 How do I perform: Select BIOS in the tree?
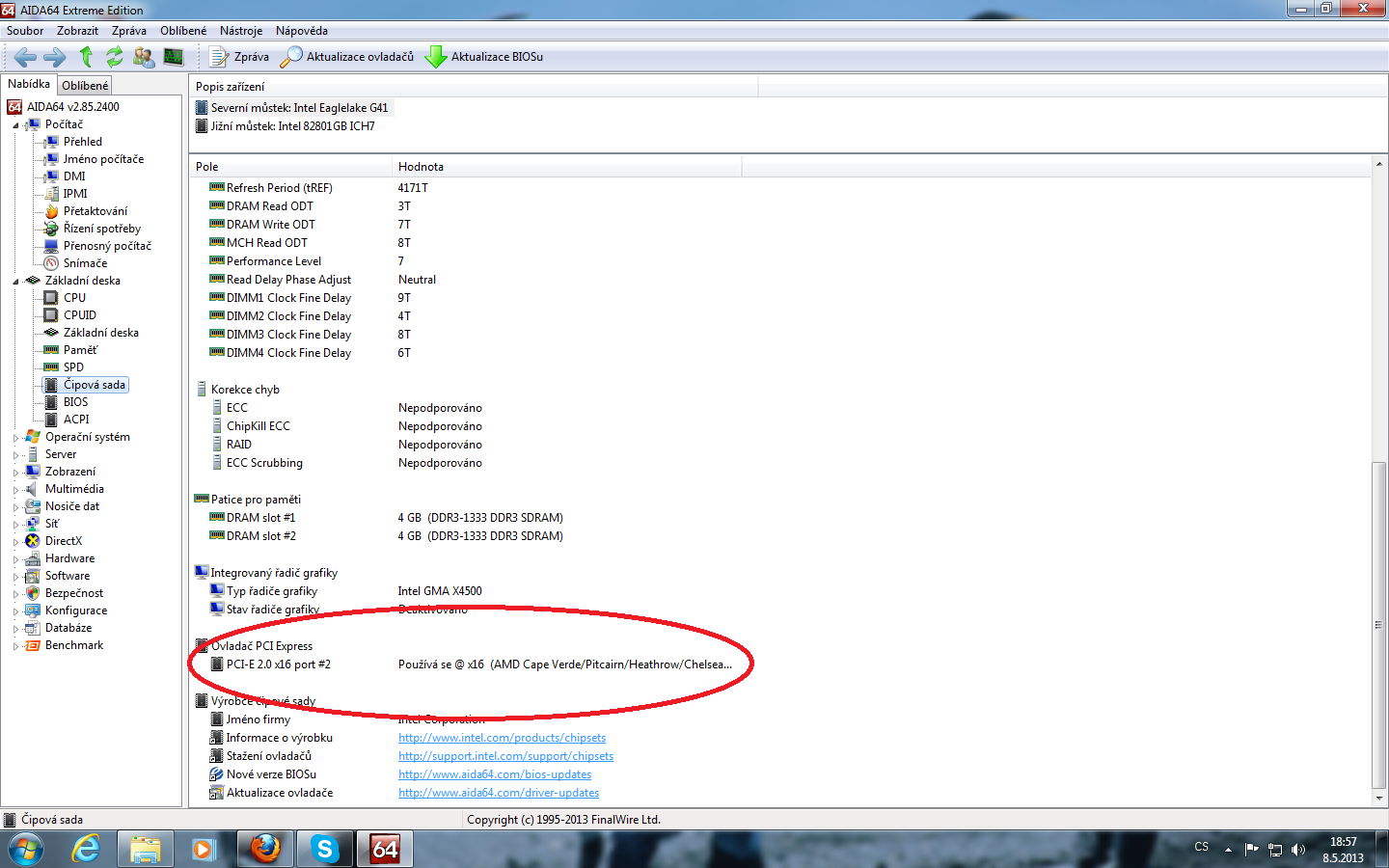pos(75,402)
